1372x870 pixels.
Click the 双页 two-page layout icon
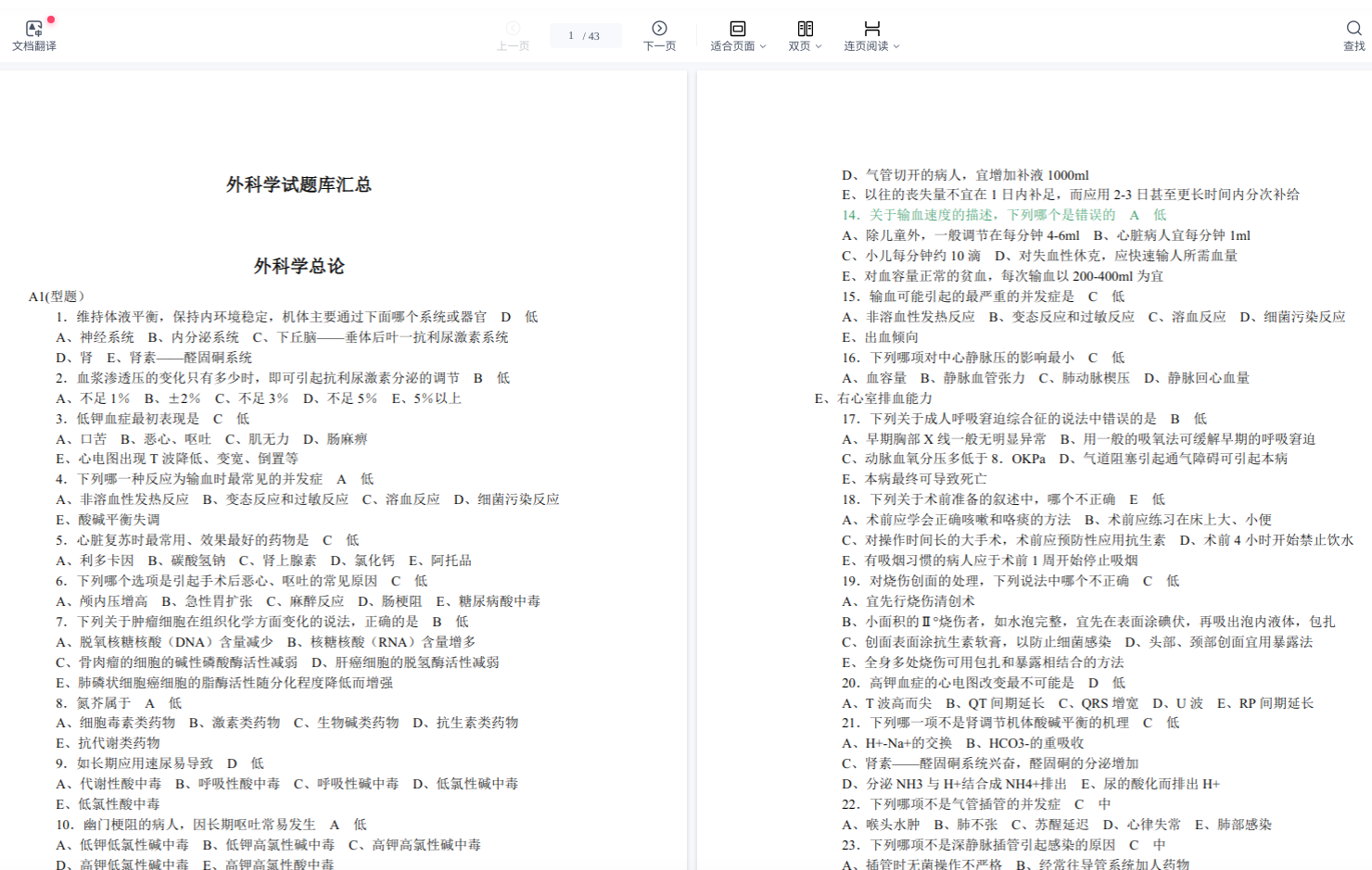tap(805, 29)
